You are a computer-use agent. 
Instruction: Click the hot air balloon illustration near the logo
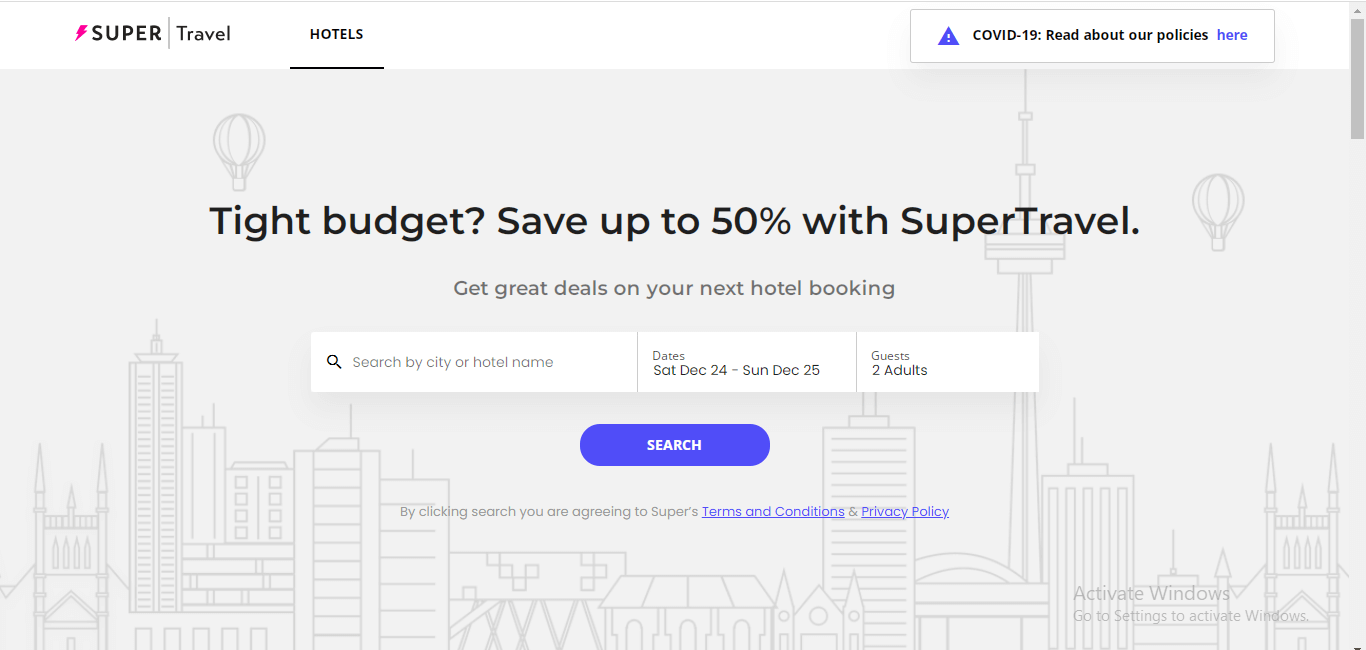click(239, 152)
